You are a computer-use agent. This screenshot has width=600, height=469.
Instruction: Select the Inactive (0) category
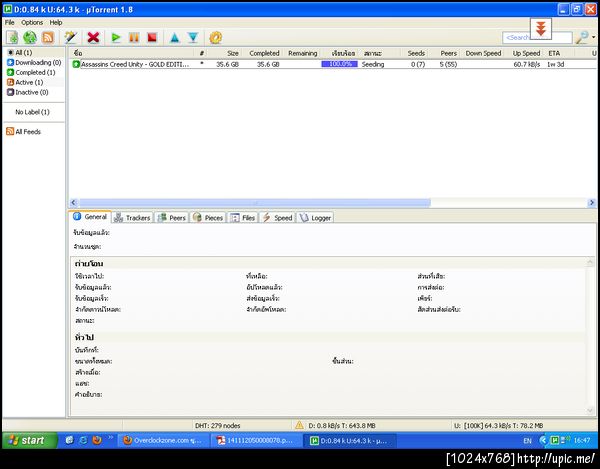pos(28,92)
